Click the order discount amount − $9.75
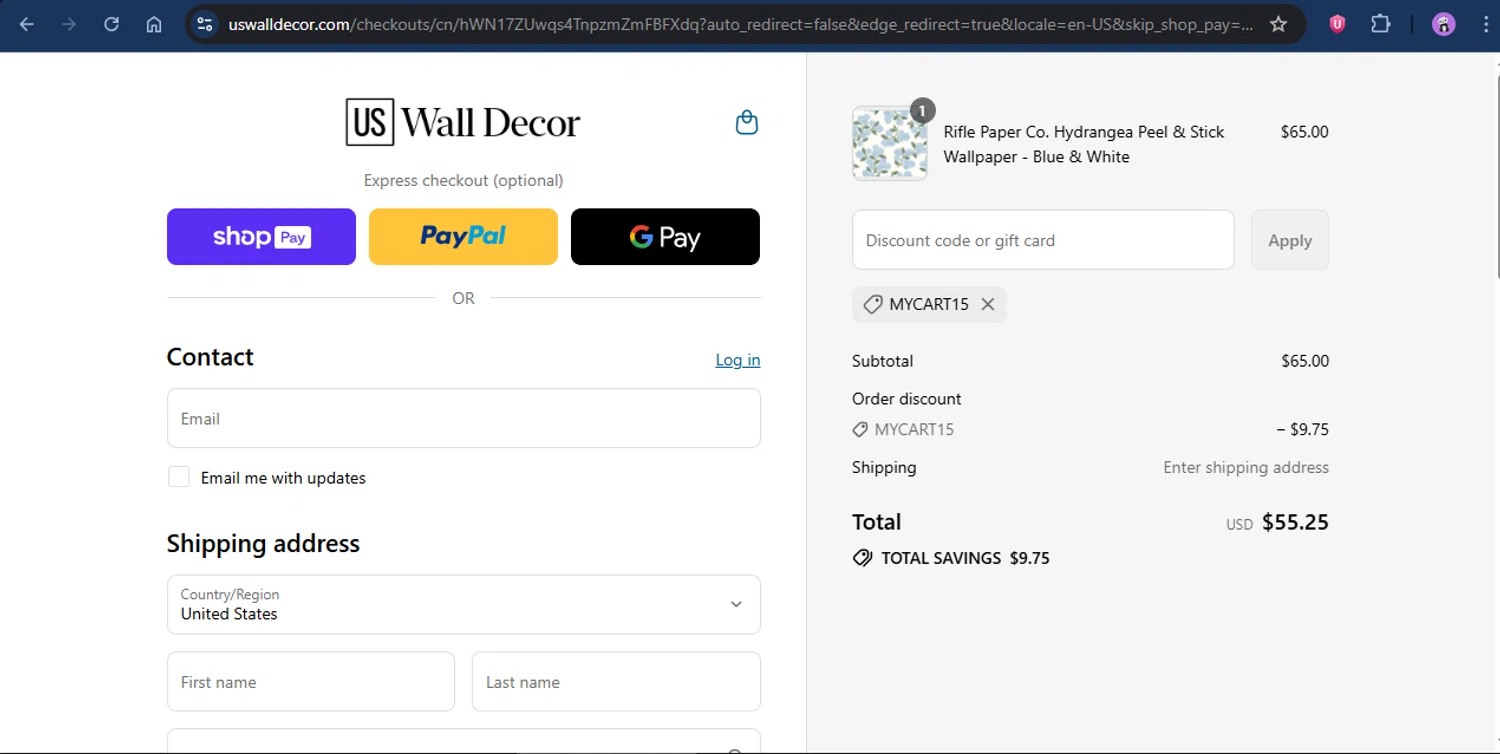 click(x=1302, y=429)
